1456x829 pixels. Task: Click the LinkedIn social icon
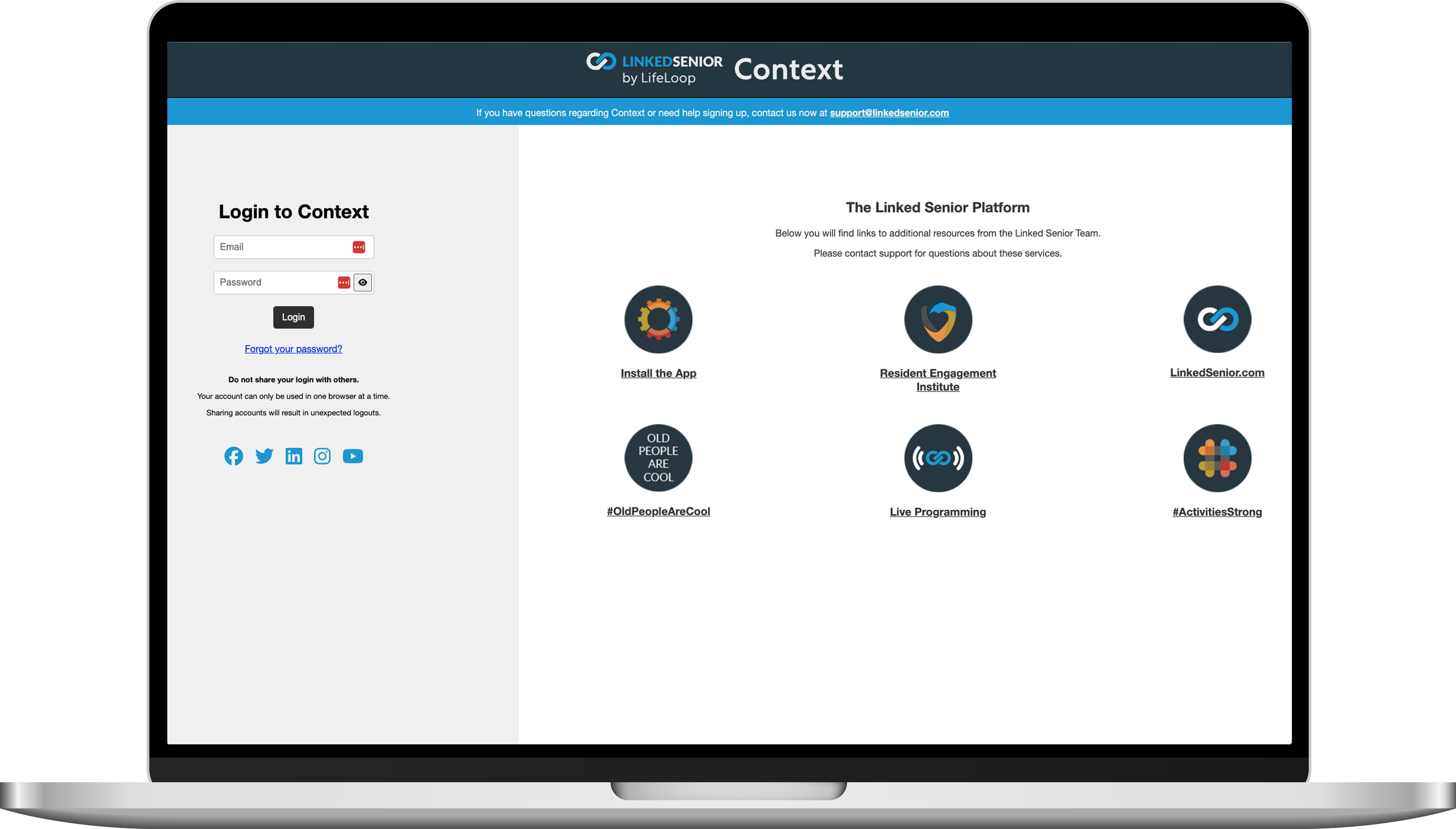294,456
